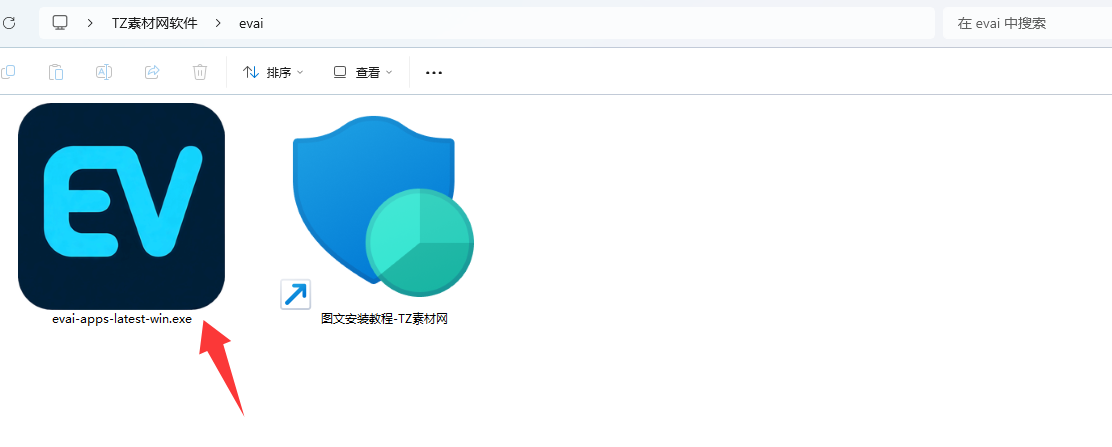Open the three-dots more options menu
The width and height of the screenshot is (1112, 447).
[x=434, y=72]
